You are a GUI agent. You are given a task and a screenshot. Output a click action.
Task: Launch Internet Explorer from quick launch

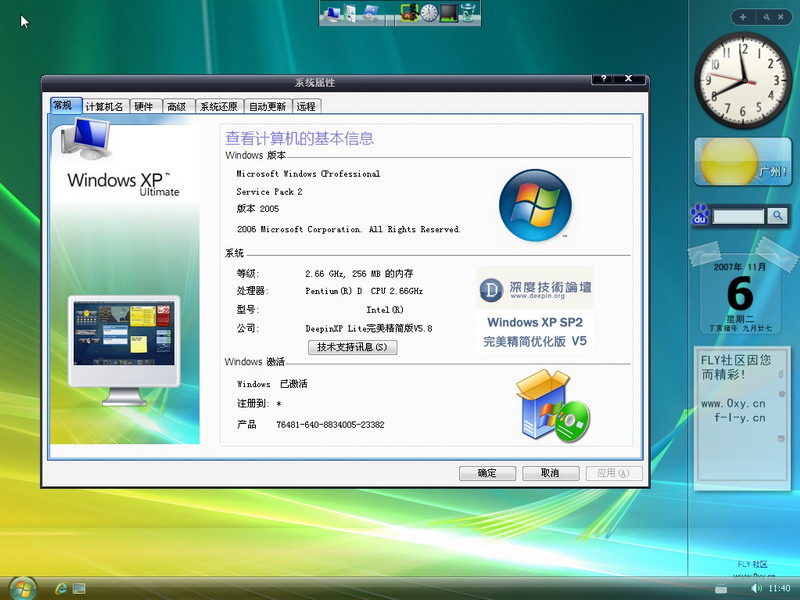(x=61, y=588)
